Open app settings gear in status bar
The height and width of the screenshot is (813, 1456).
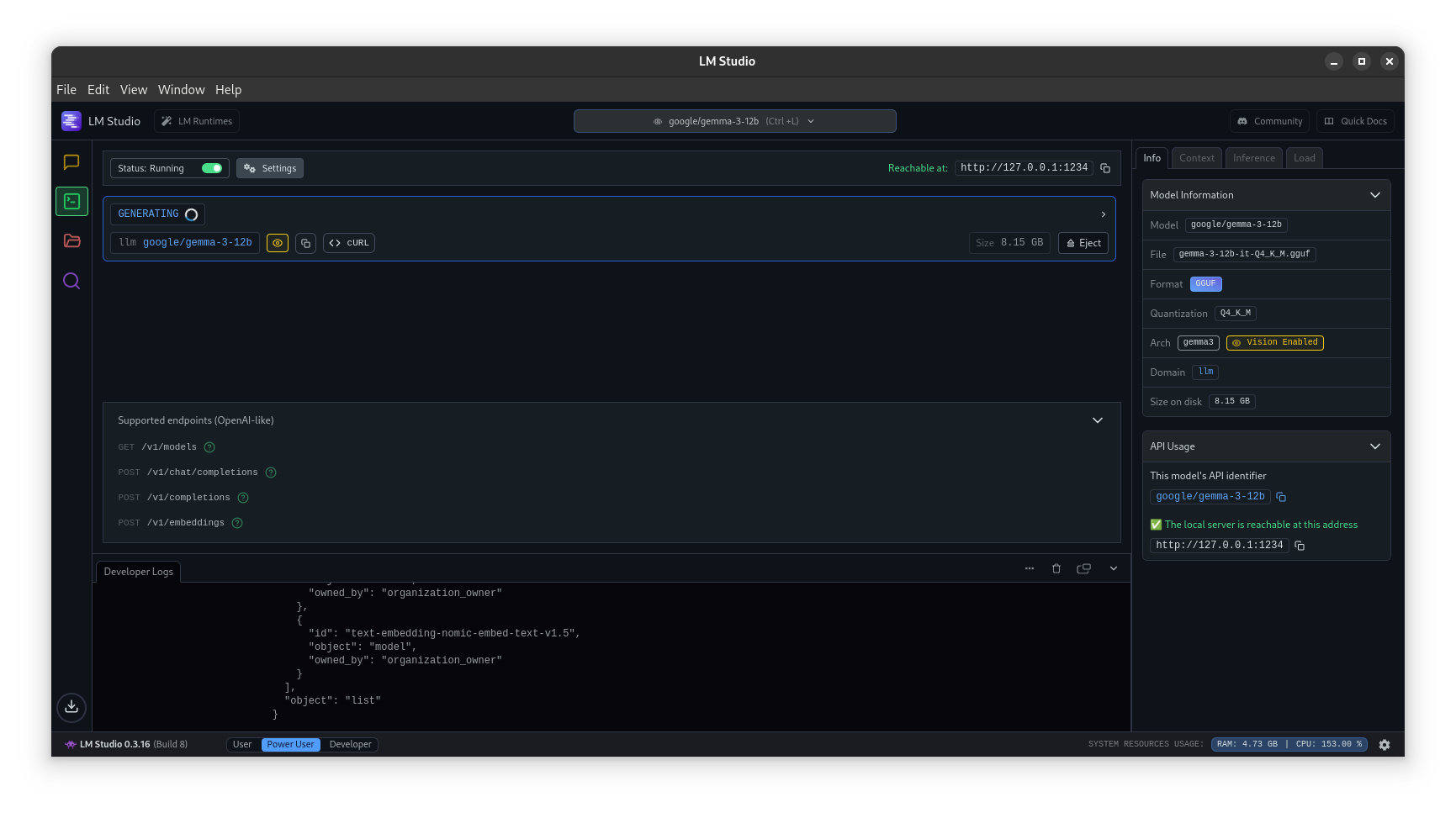tap(1385, 745)
